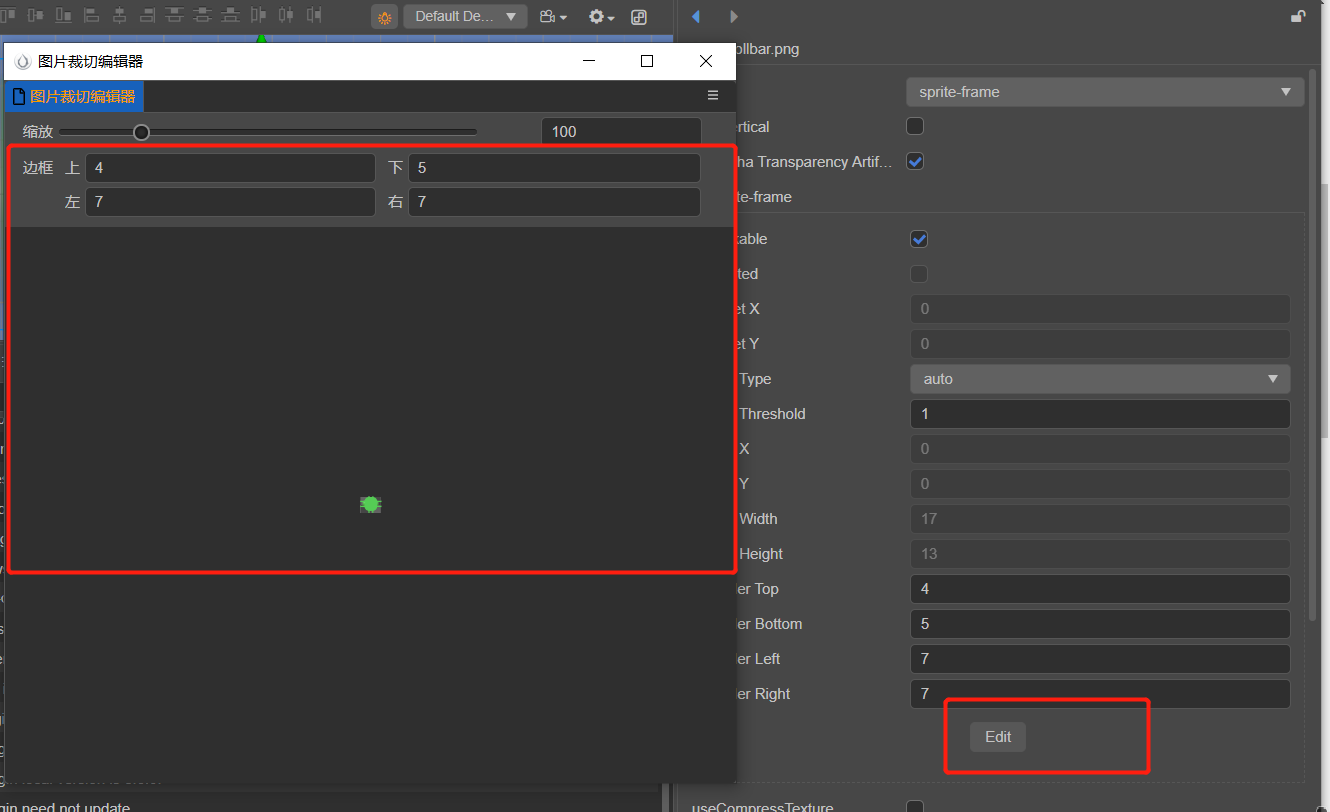Viewport: 1330px width, 812px height.
Task: Click the 缩放 value field showing 100
Action: tap(621, 132)
